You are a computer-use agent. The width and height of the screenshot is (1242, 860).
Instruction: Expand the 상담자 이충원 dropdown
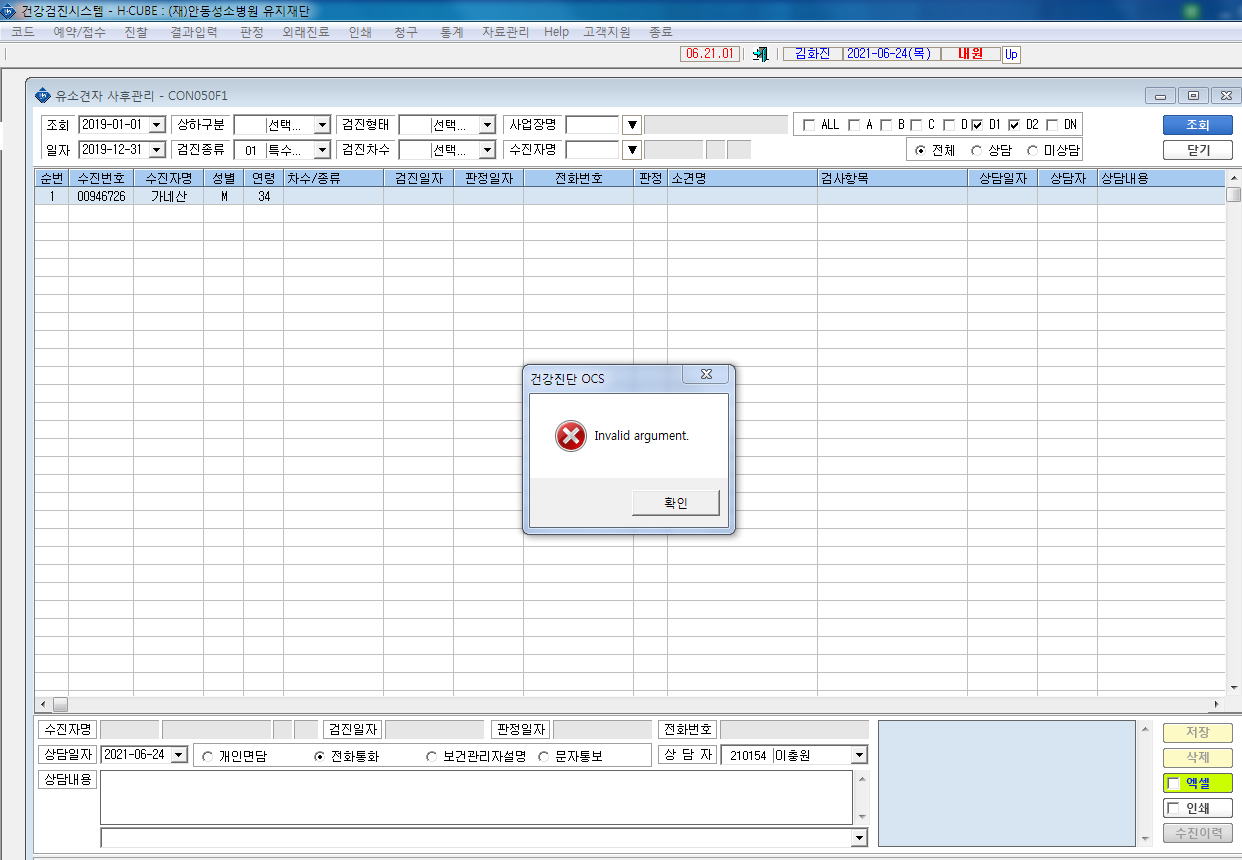click(859, 755)
